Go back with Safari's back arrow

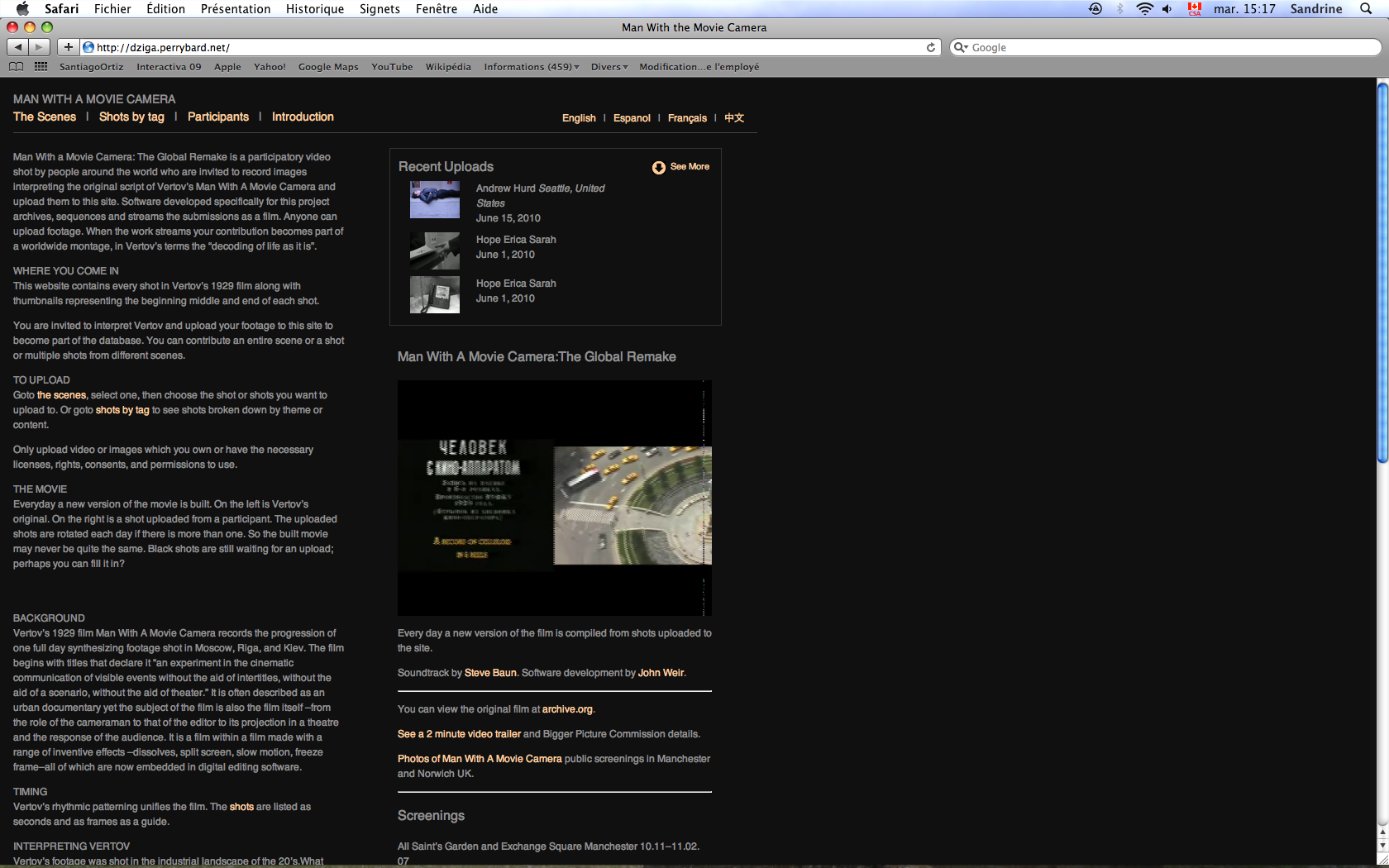(18, 47)
